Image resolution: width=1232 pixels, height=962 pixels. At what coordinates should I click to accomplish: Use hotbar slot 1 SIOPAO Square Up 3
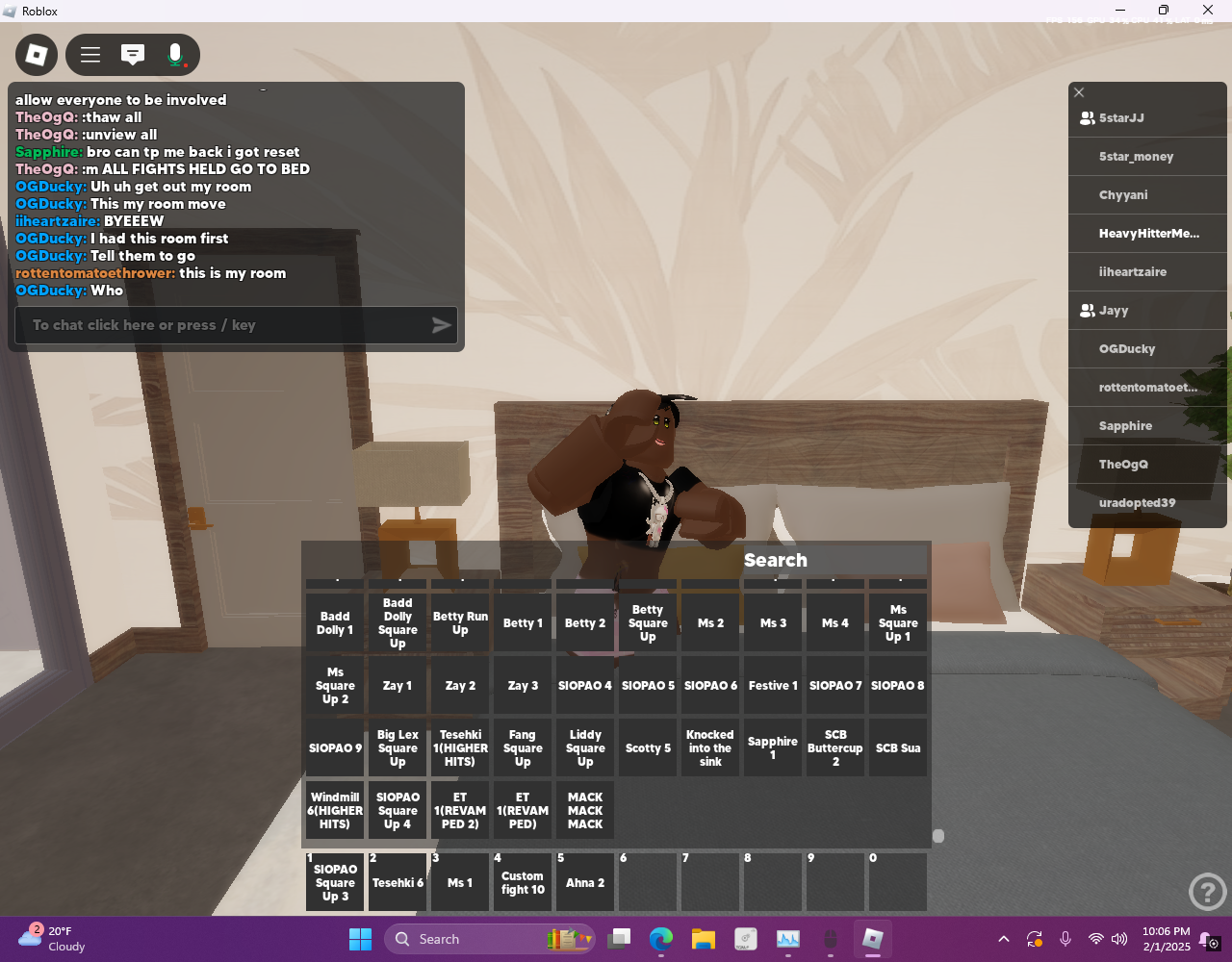pyautogui.click(x=335, y=882)
